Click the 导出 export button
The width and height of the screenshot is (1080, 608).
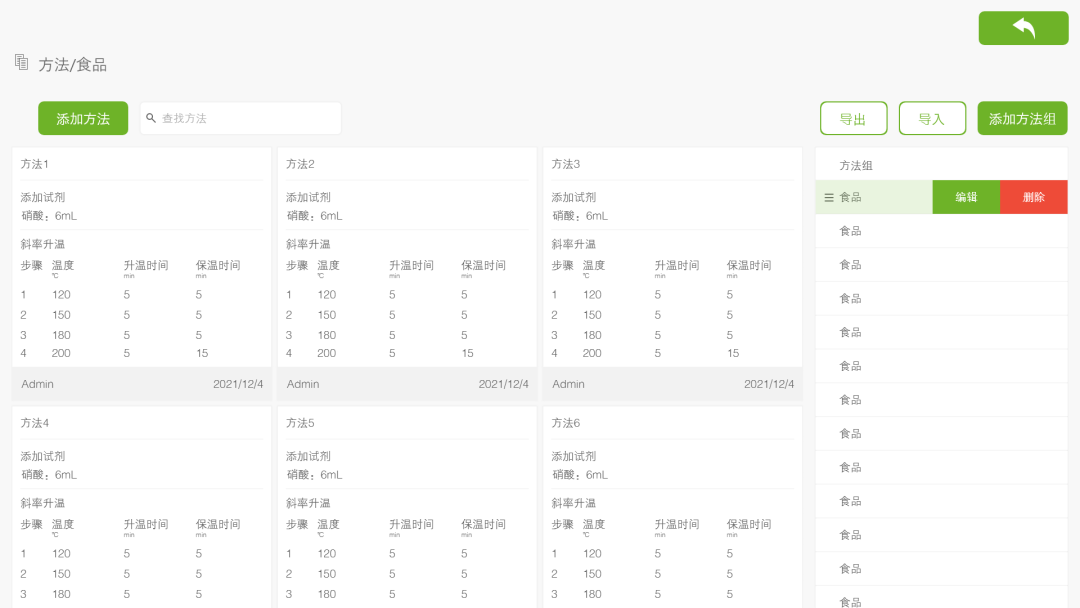pyautogui.click(x=853, y=118)
